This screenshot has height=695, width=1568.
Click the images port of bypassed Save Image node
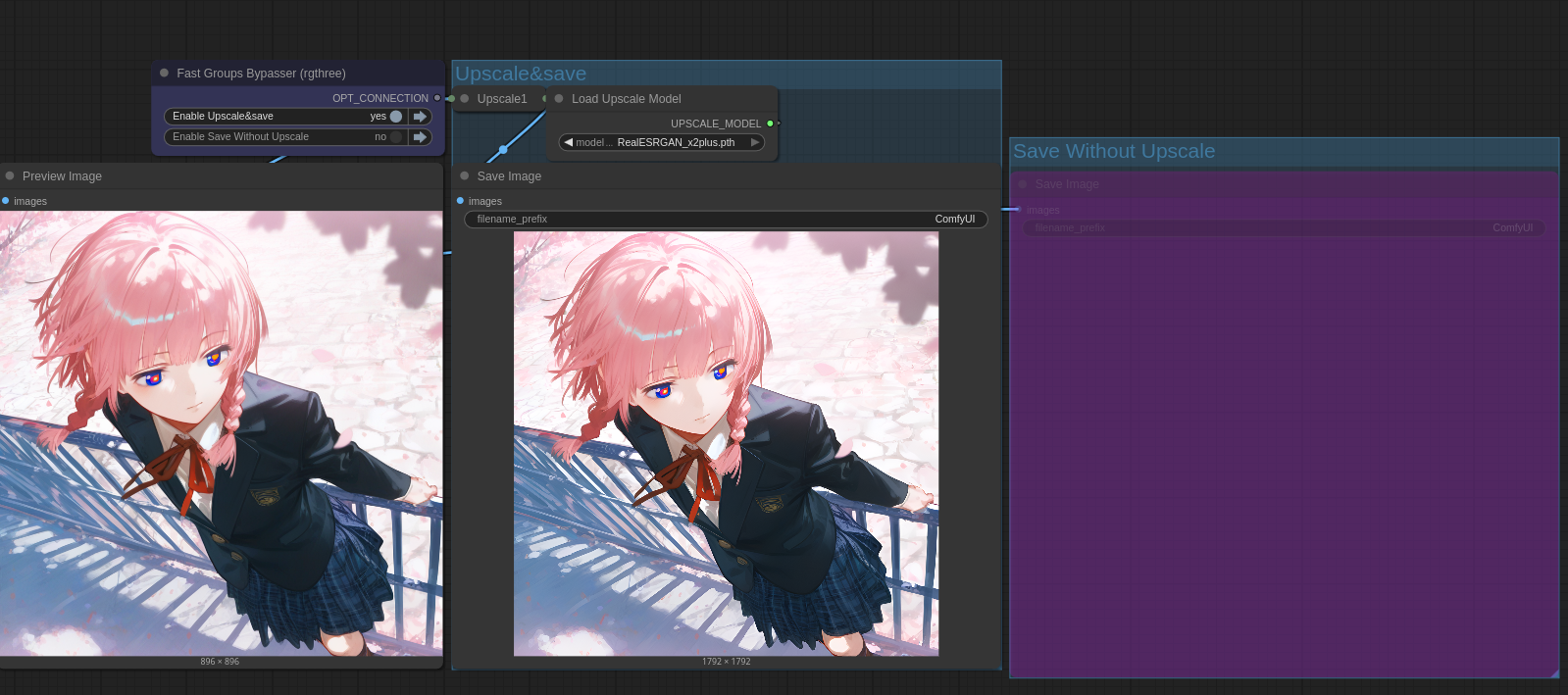point(1018,209)
